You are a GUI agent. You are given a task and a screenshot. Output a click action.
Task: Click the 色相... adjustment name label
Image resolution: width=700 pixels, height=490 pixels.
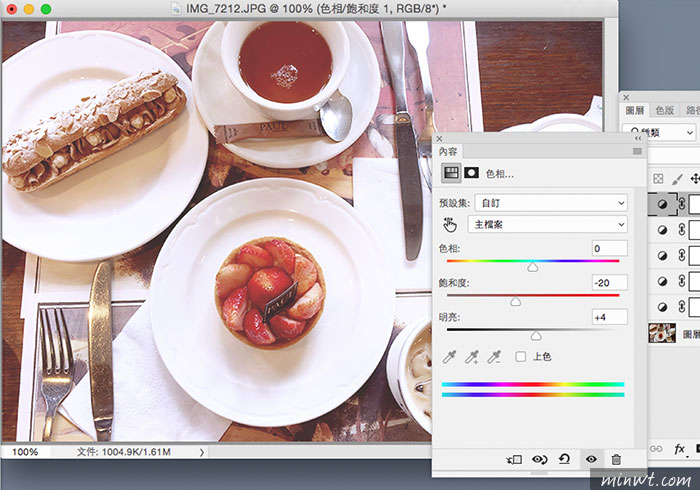(500, 174)
